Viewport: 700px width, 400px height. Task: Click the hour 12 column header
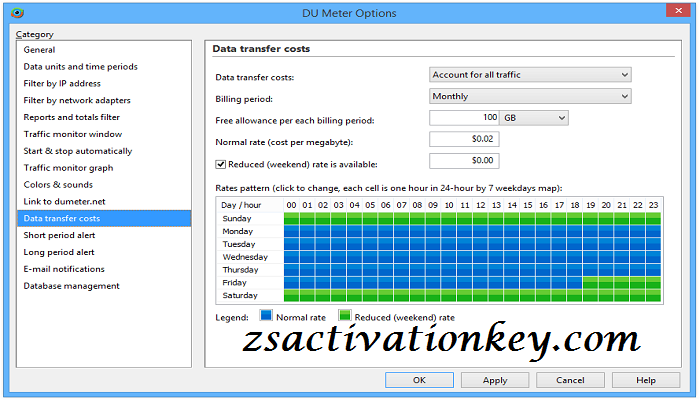(x=480, y=205)
